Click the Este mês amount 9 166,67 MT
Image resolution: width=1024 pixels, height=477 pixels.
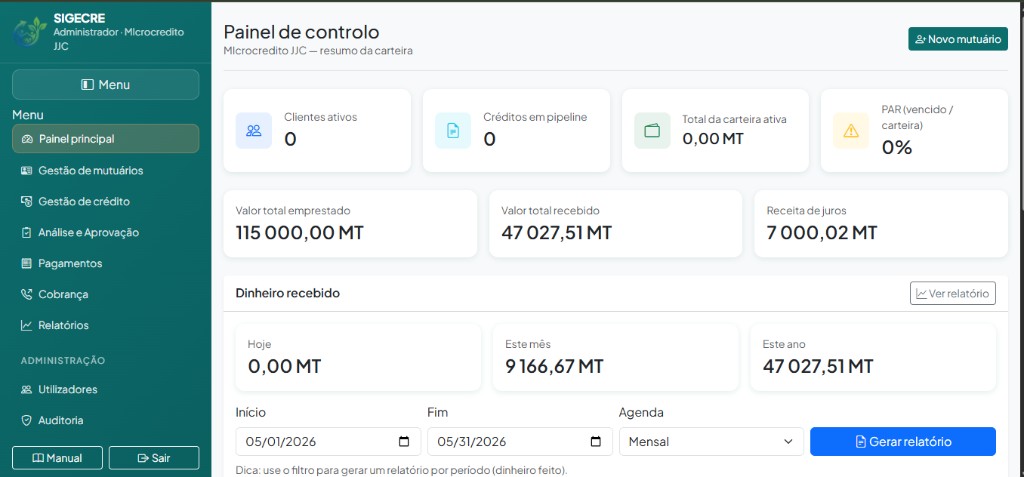(x=554, y=367)
